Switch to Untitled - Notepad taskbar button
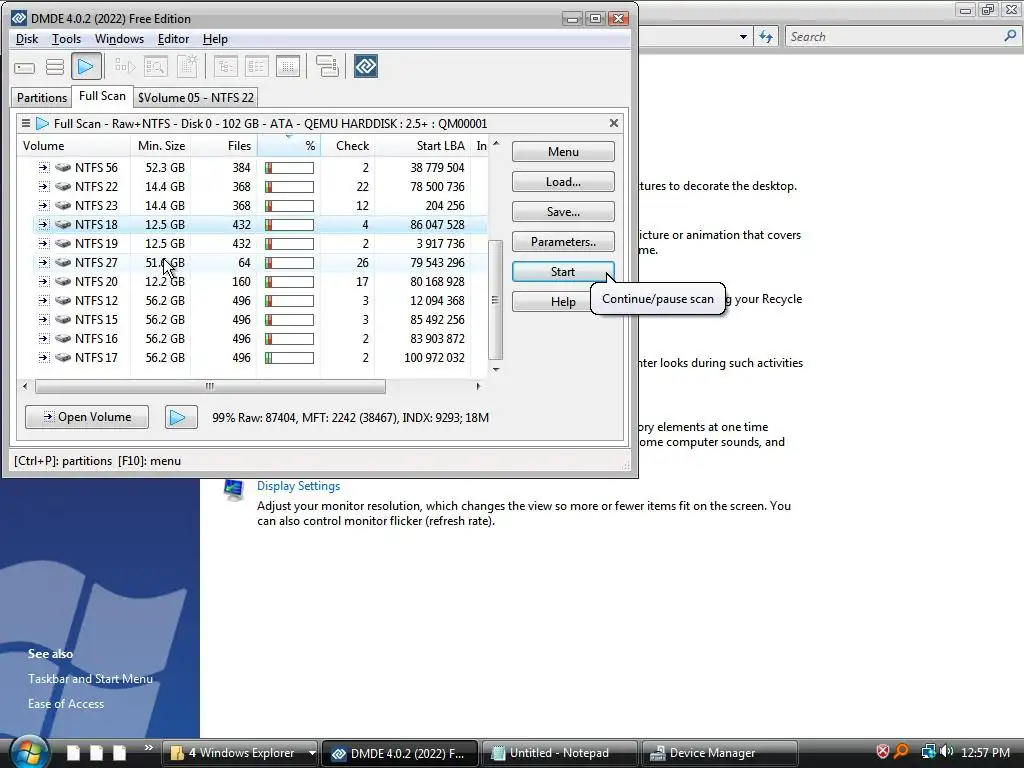The height and width of the screenshot is (768, 1024). coord(559,753)
